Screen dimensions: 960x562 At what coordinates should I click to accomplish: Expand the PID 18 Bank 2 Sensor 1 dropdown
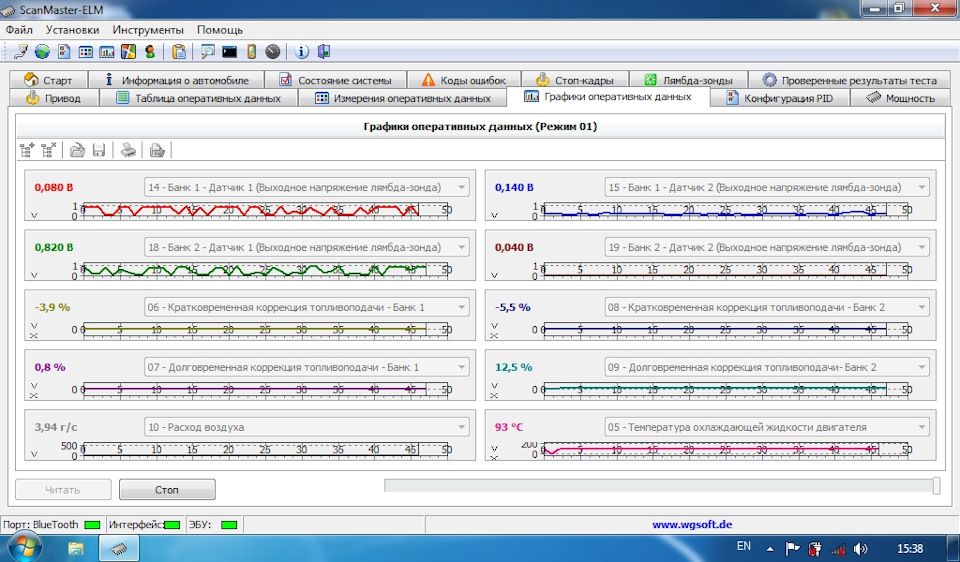[461, 247]
